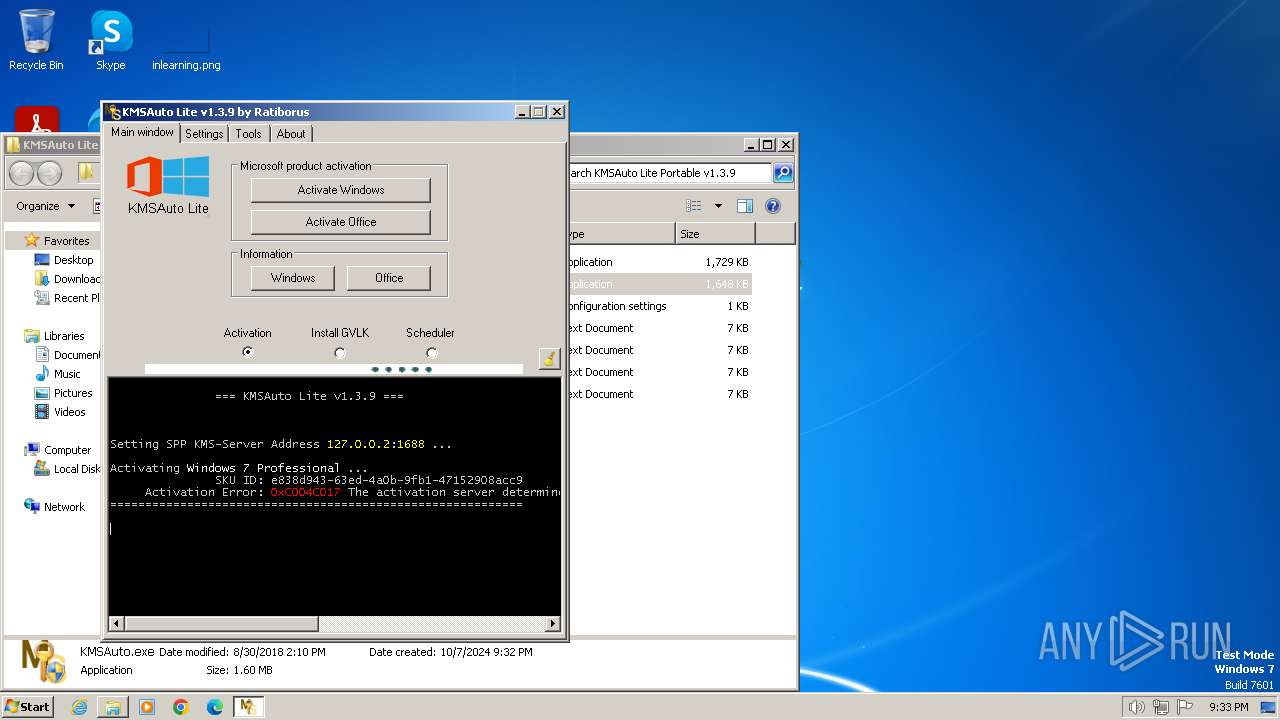1280x720 pixels.
Task: Select Music library in sidebar
Action: coord(57,374)
